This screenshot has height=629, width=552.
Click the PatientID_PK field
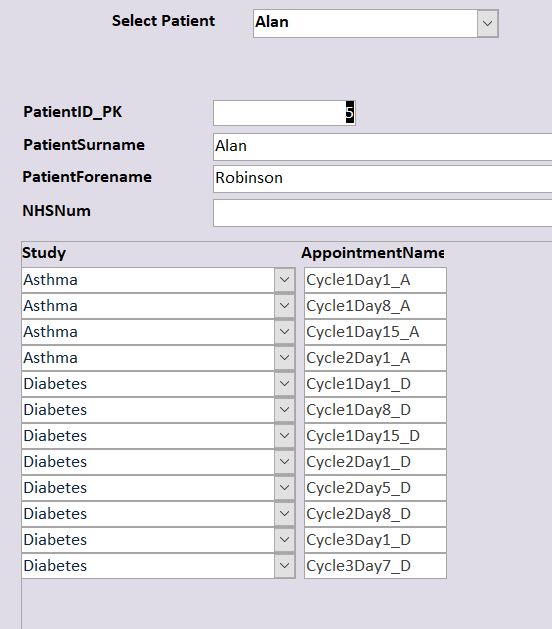284,113
